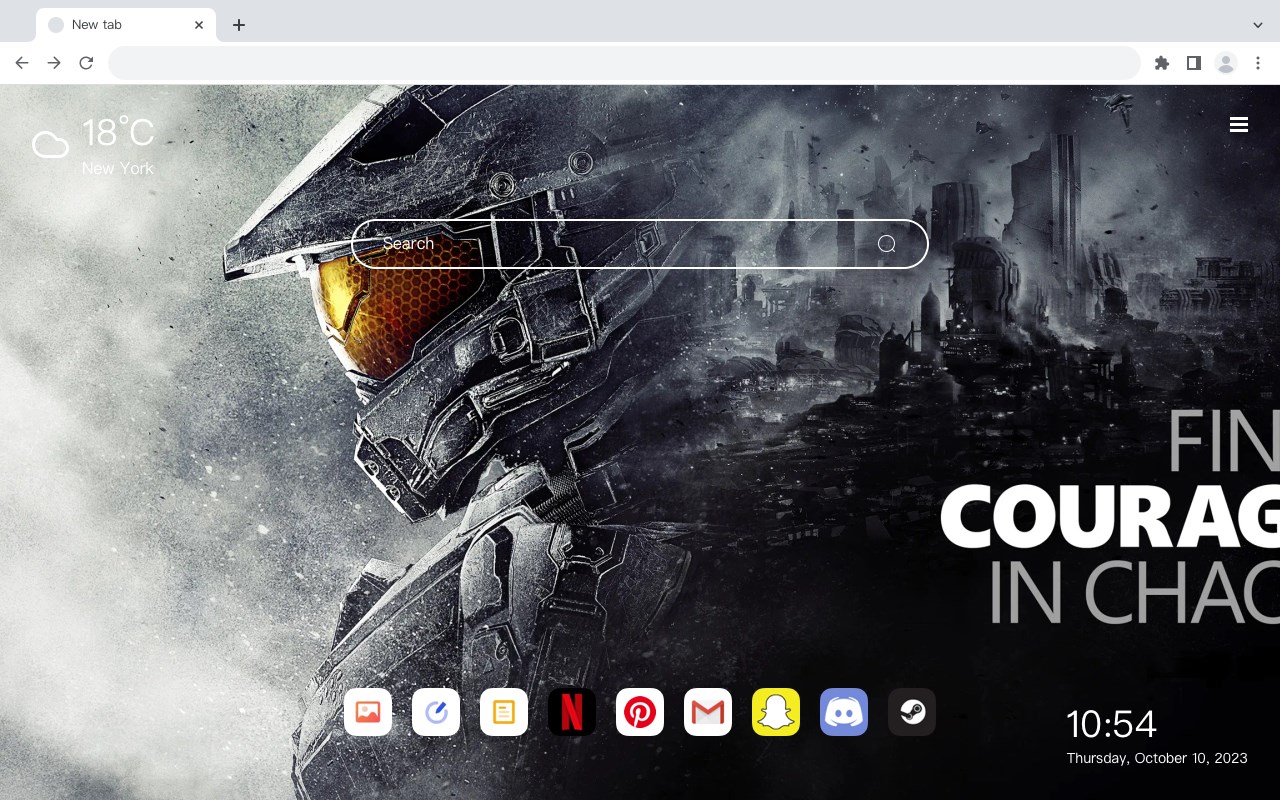
Task: Click inside the Search box
Action: (640, 244)
